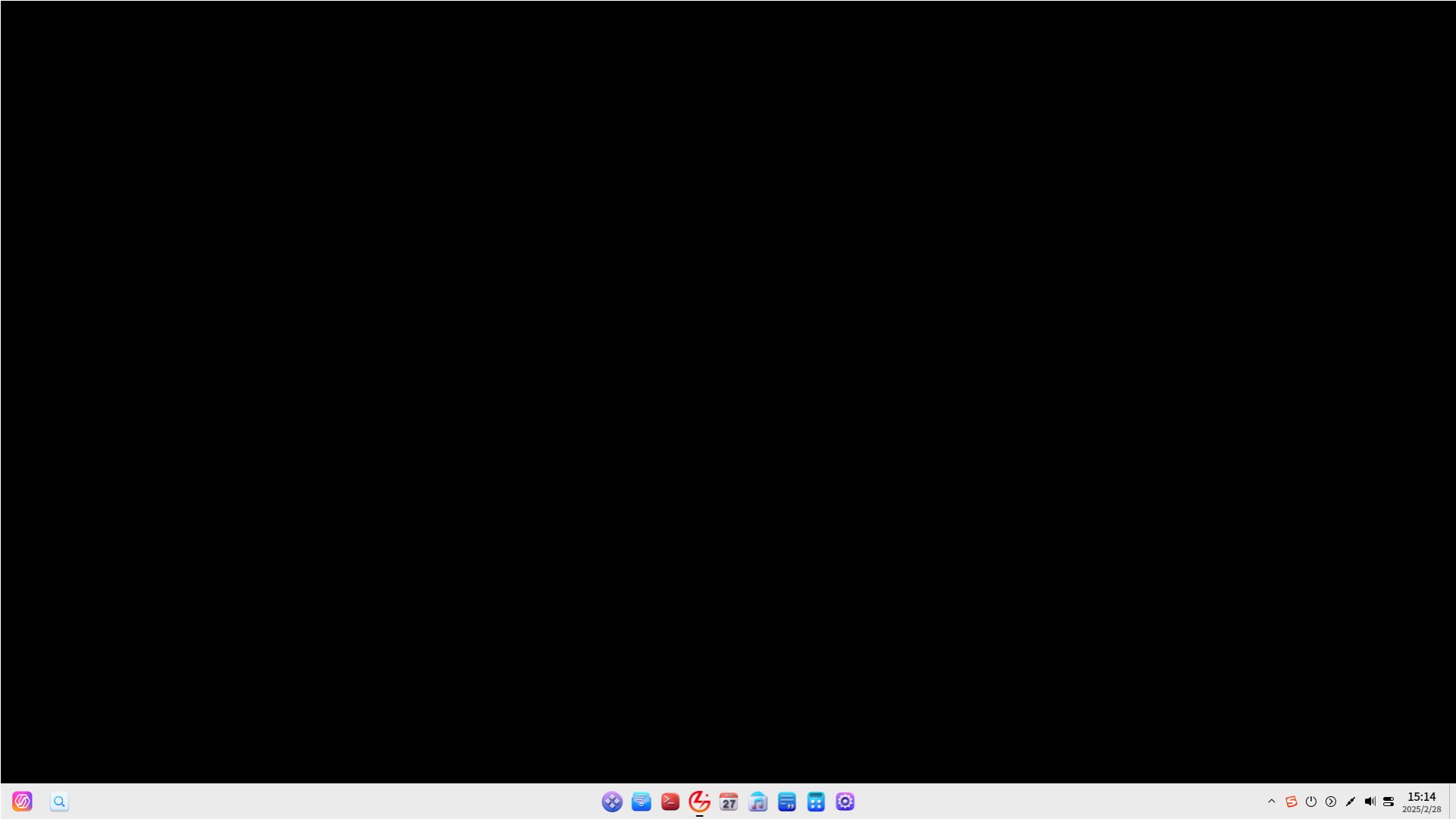
Task: Open the running red lightning-bolt app in the dock
Action: point(699,802)
